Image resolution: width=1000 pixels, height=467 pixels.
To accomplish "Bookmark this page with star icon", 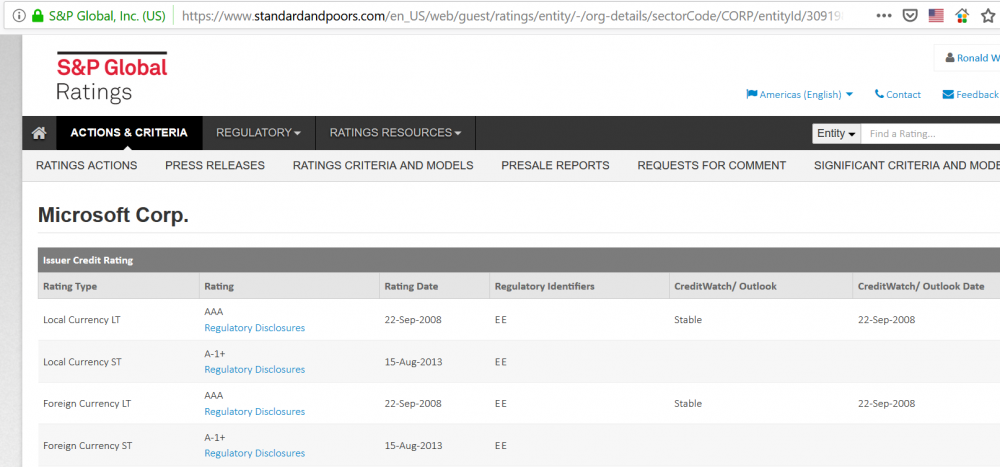I will (x=987, y=16).
